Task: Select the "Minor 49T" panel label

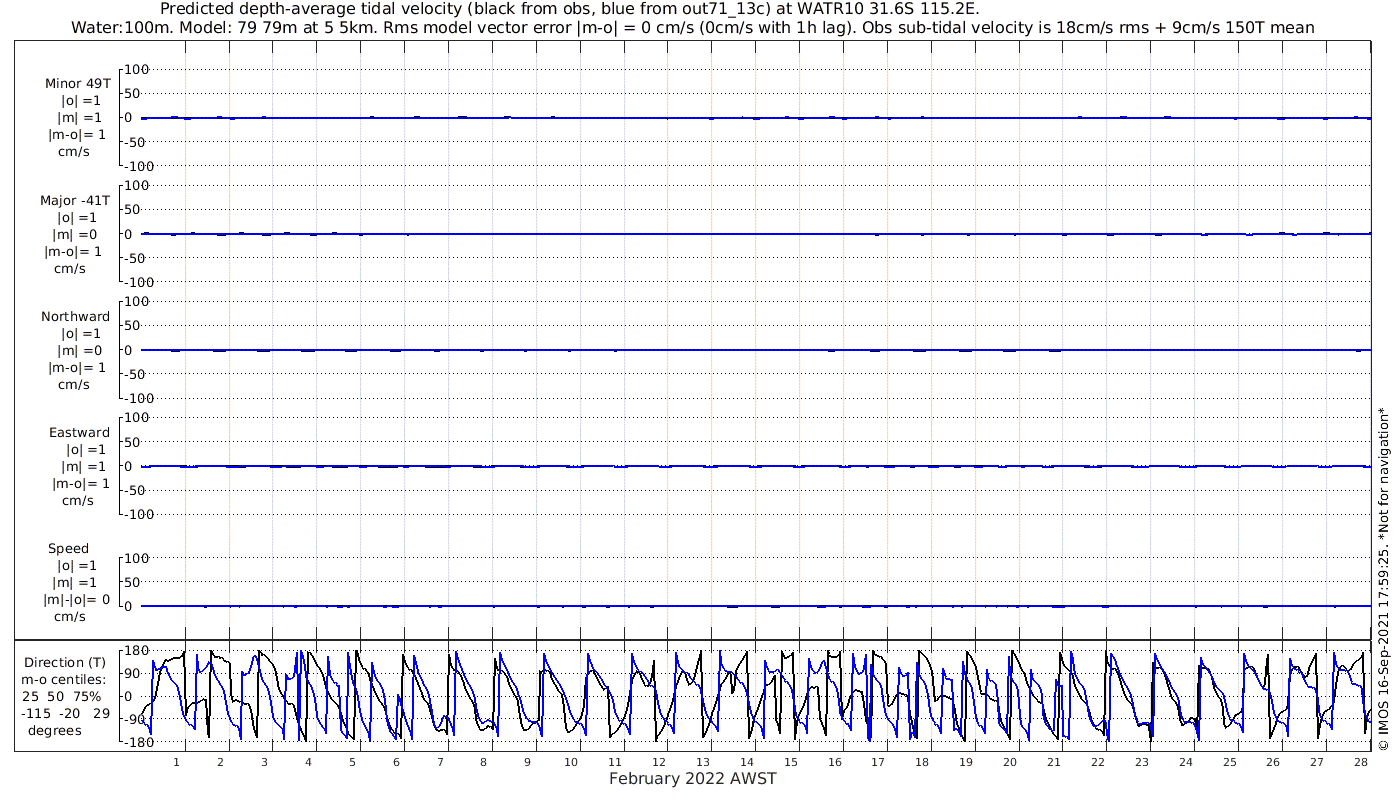Action: coord(78,84)
